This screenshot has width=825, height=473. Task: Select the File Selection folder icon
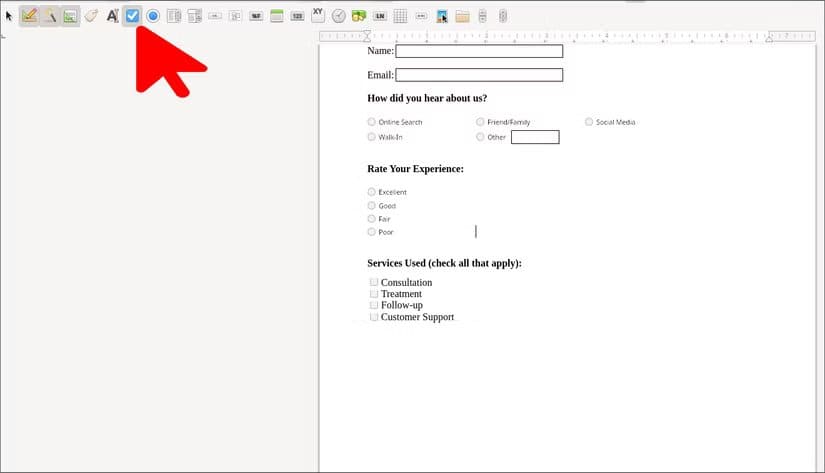tap(462, 16)
